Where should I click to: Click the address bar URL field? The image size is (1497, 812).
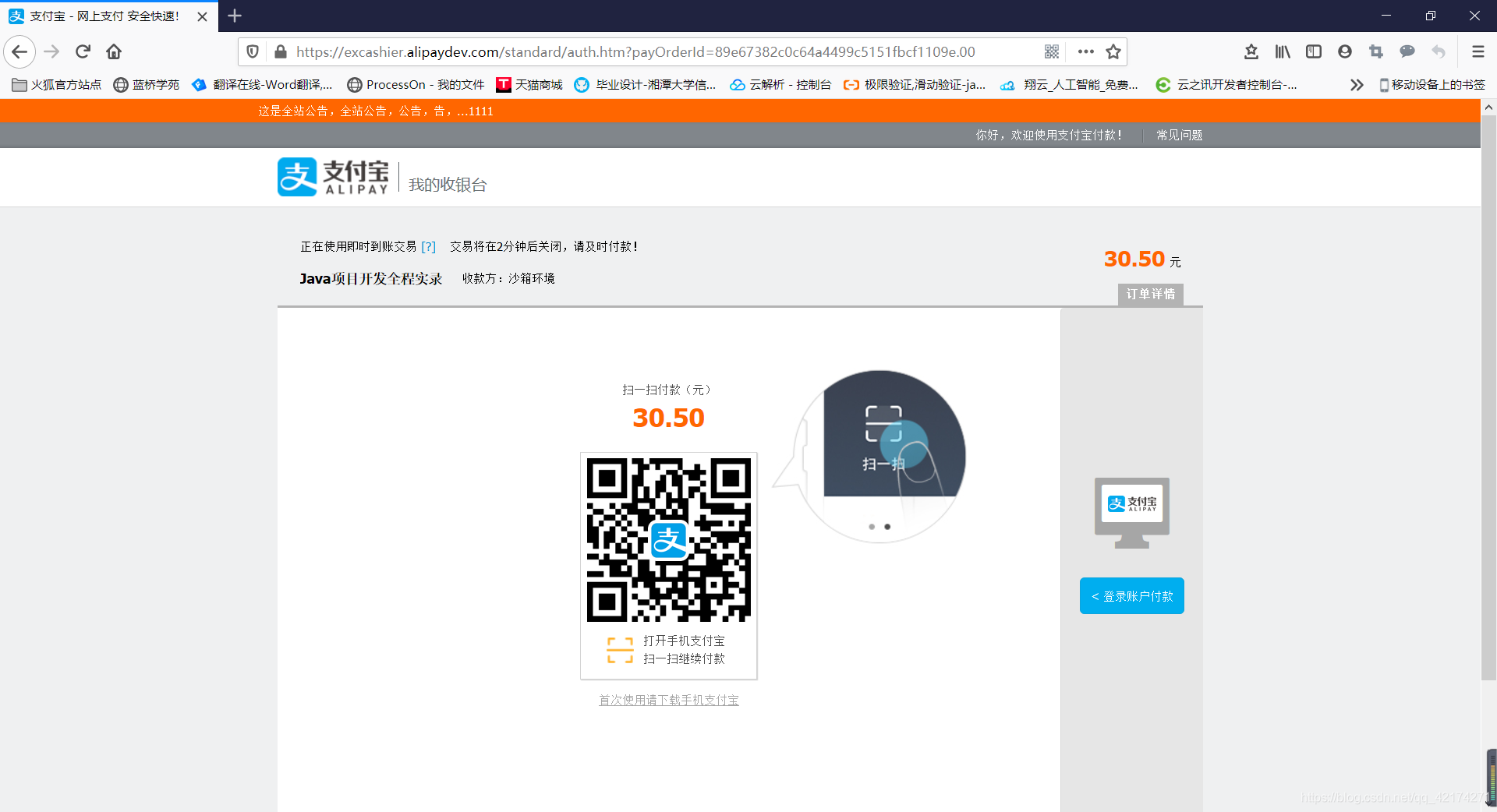(x=635, y=52)
